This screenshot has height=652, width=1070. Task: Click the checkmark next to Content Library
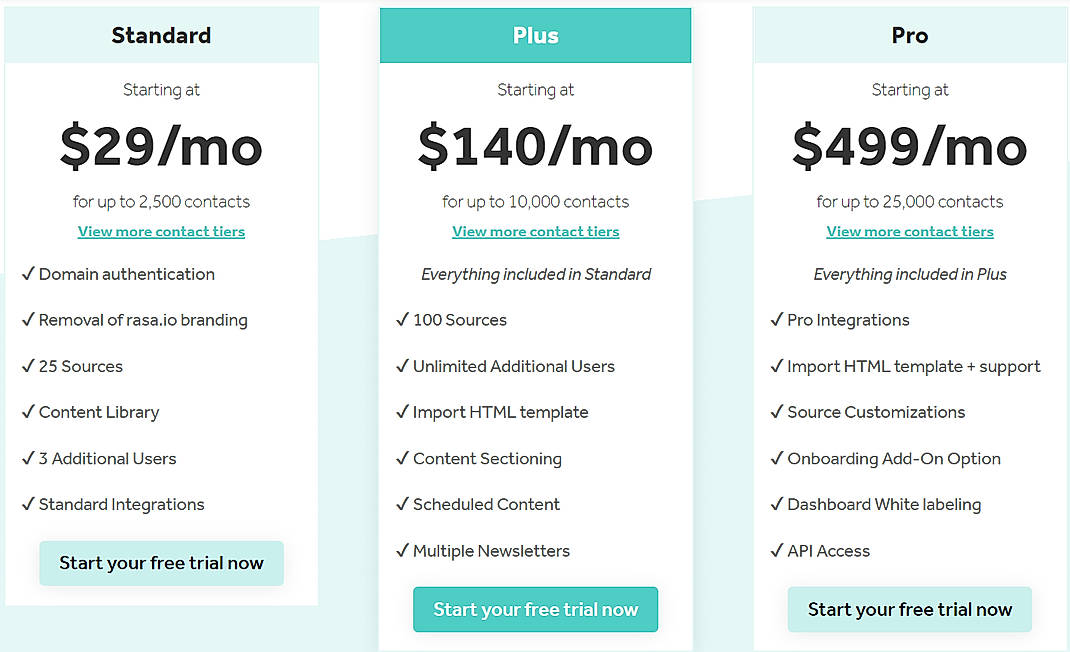click(28, 412)
